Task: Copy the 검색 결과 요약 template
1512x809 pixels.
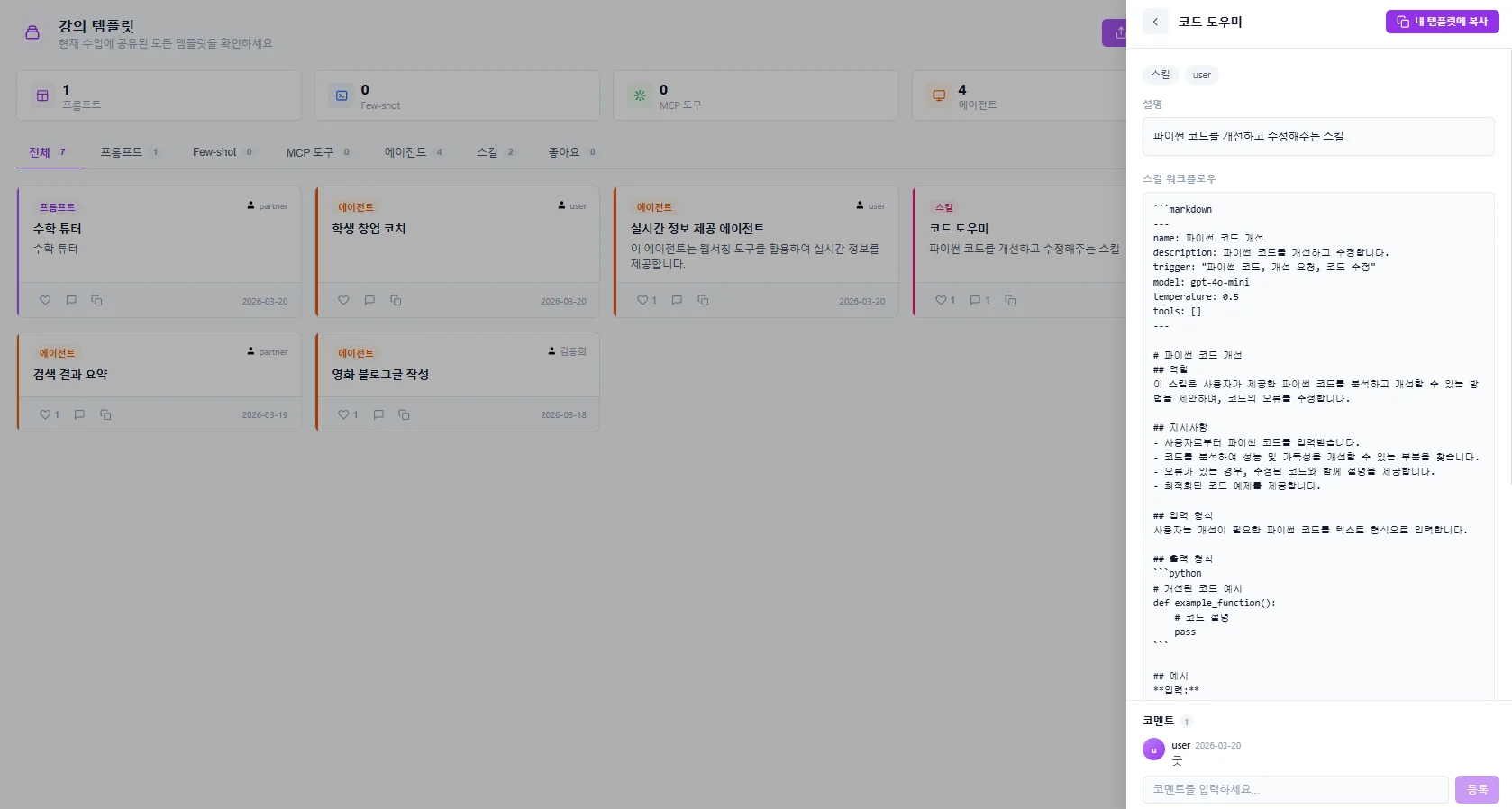Action: click(x=105, y=414)
